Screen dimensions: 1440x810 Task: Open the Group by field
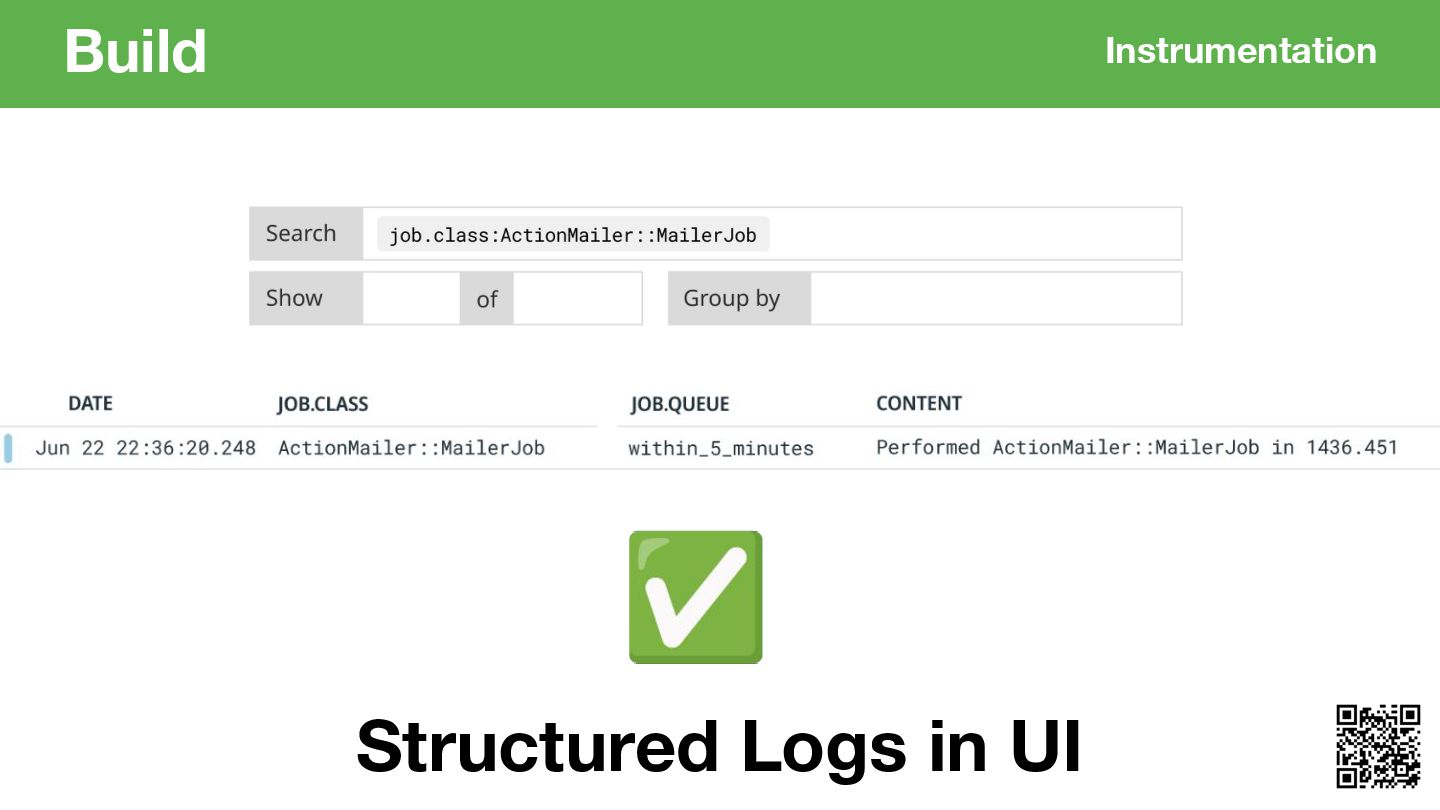coord(996,298)
